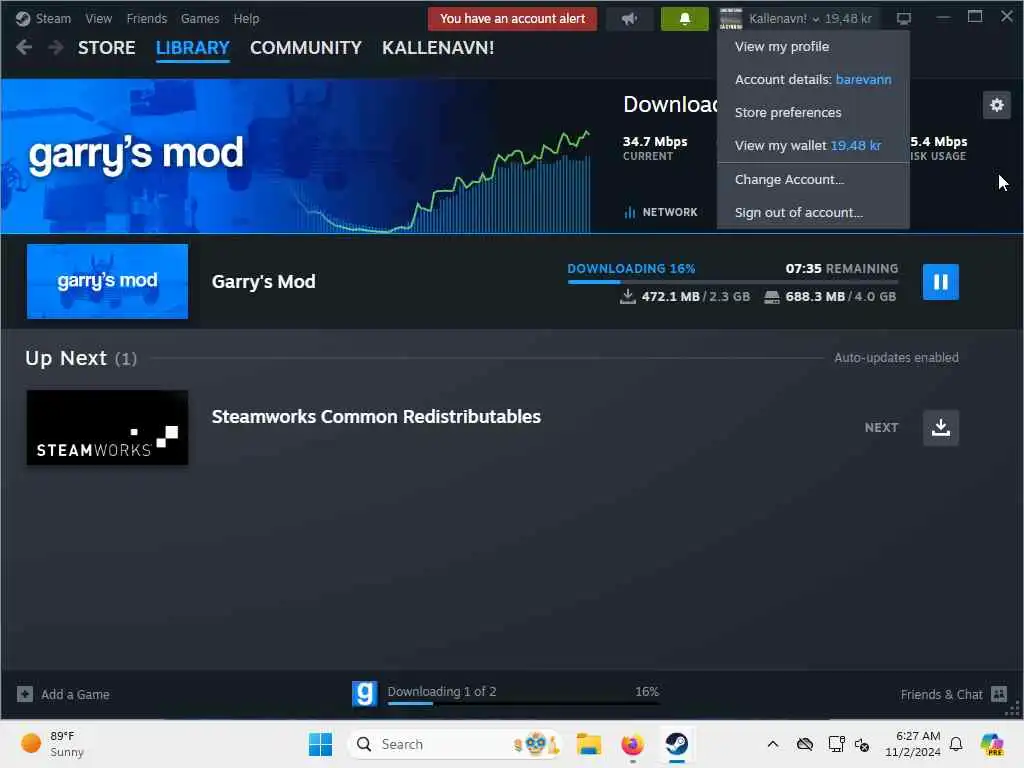Click the Garry's Mod 'g' icon in status bar
Screen dimensions: 1024x768
(x=364, y=694)
